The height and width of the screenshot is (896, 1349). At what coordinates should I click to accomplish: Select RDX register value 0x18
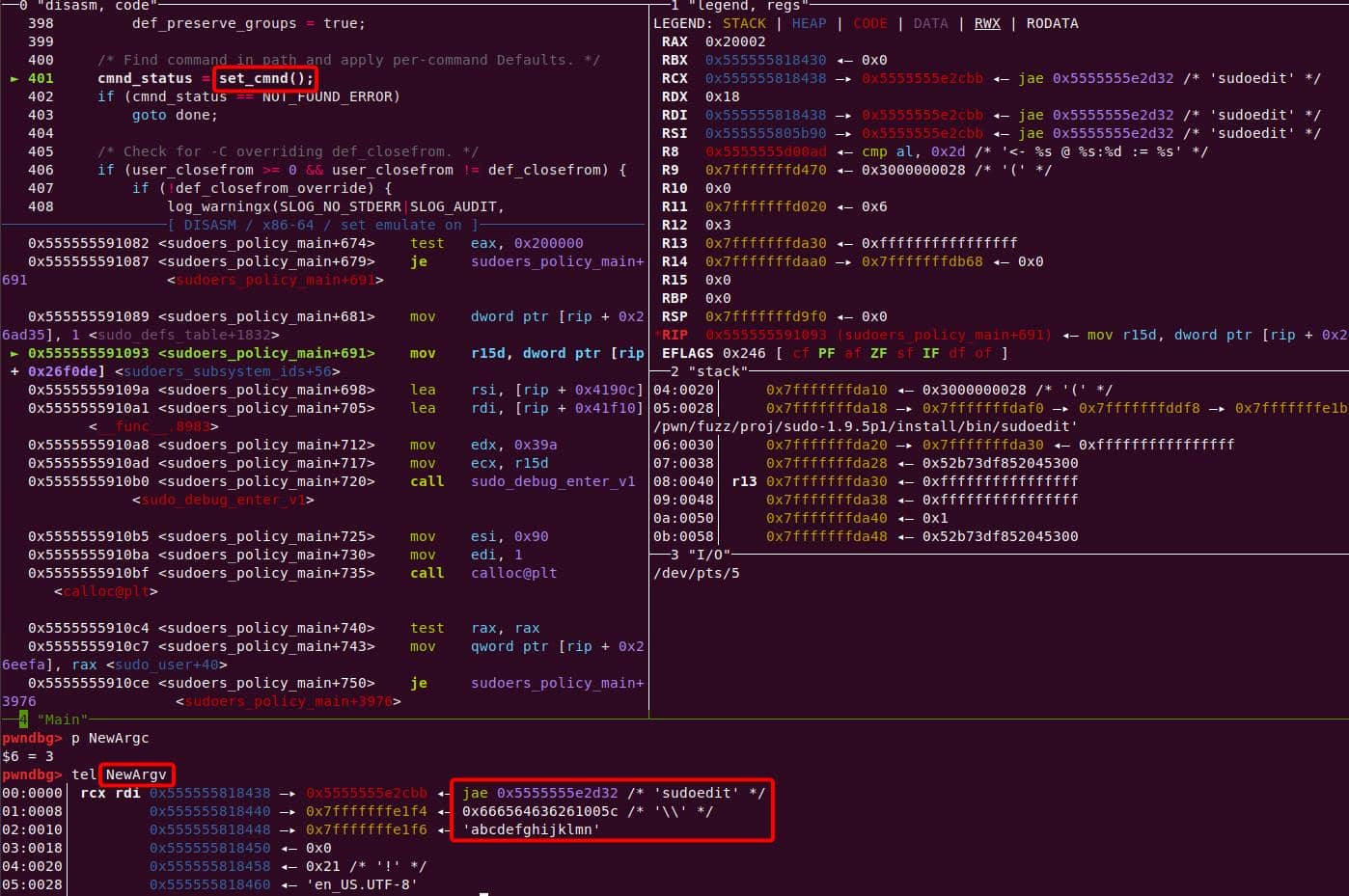point(723,96)
